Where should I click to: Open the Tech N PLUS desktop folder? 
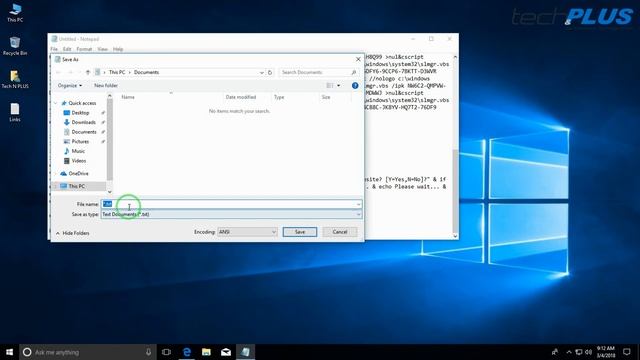tap(15, 79)
